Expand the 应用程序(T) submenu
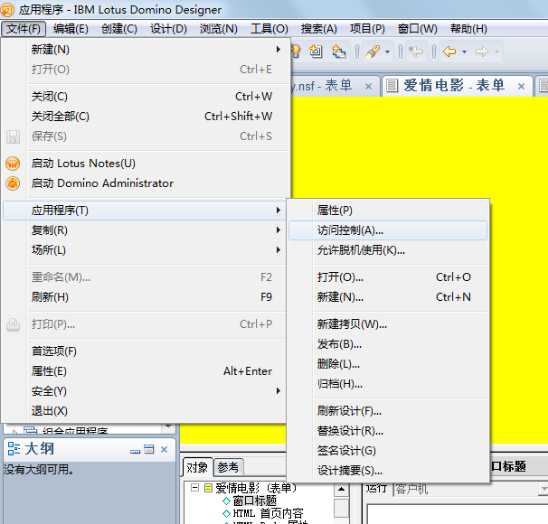 tap(146, 210)
